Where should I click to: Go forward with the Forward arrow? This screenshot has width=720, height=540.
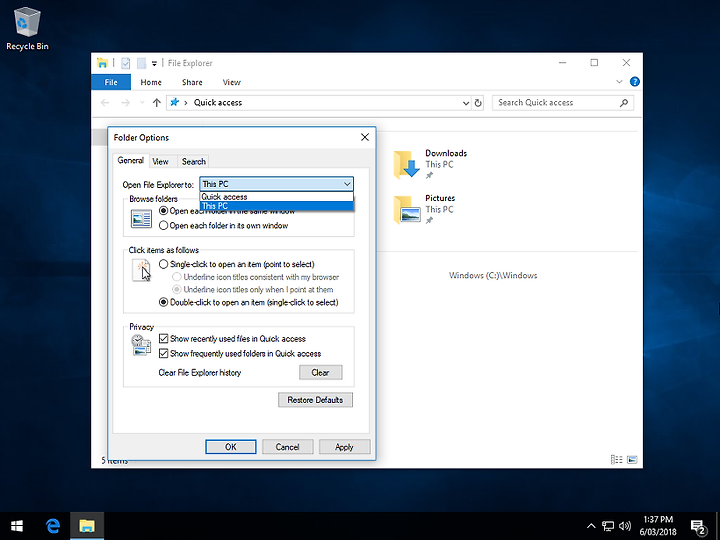[x=125, y=102]
